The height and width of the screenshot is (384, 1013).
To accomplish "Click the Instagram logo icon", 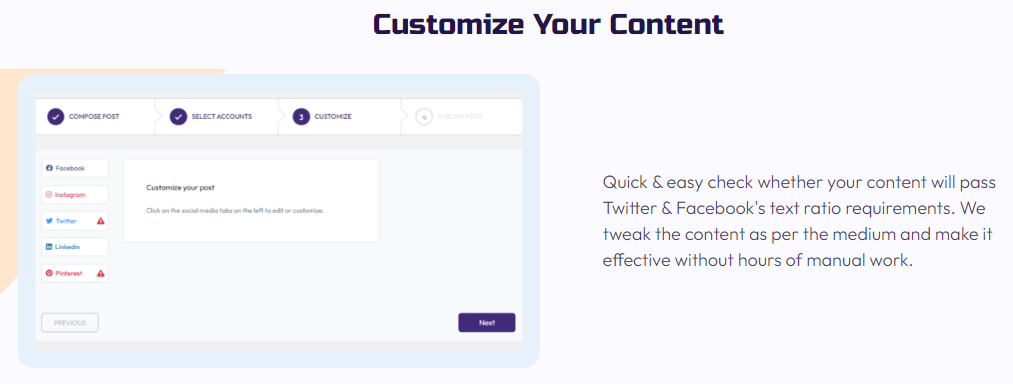I will point(49,195).
